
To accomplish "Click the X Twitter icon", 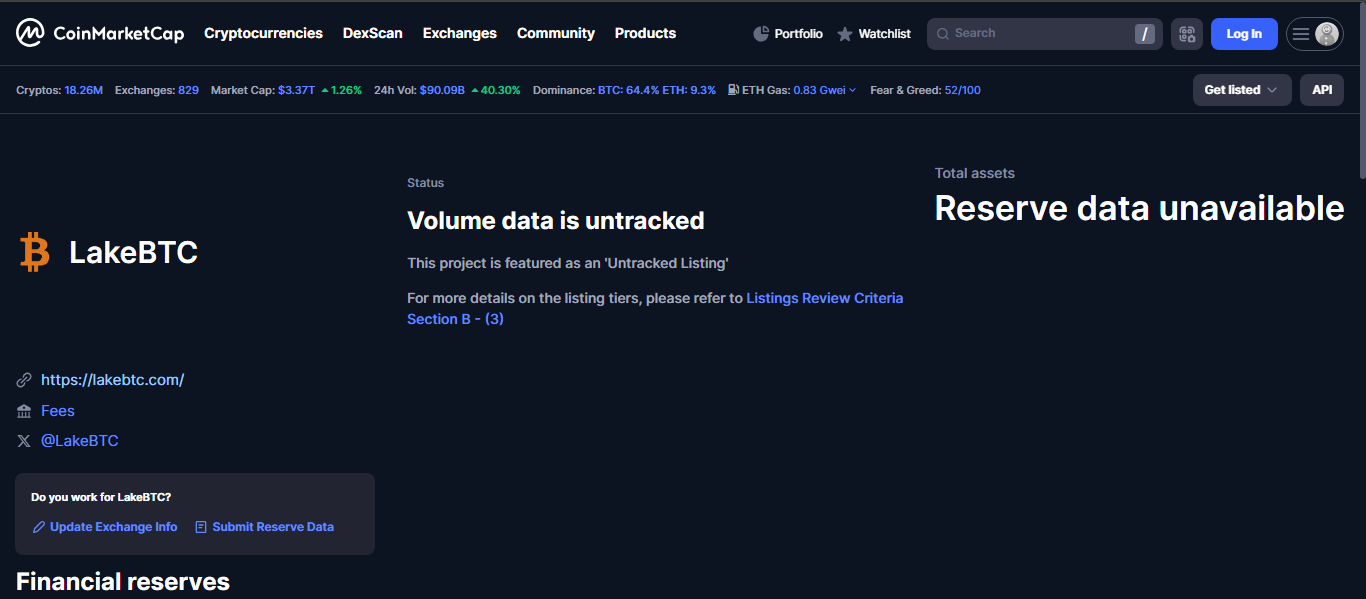I will (x=24, y=441).
